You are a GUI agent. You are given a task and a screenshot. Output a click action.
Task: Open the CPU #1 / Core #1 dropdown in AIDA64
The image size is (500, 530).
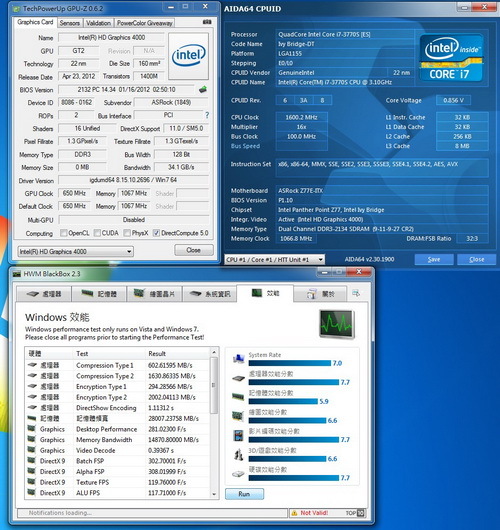274,259
